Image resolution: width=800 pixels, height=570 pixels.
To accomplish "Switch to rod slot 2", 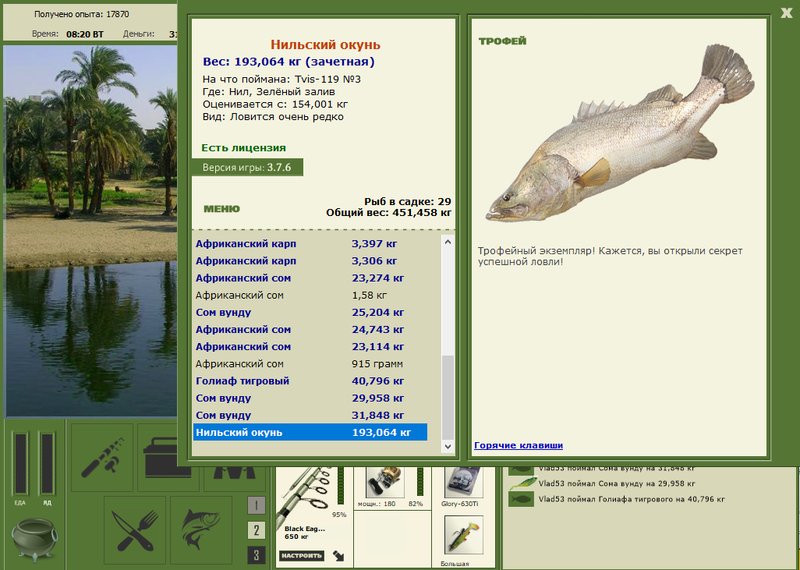I will click(257, 530).
